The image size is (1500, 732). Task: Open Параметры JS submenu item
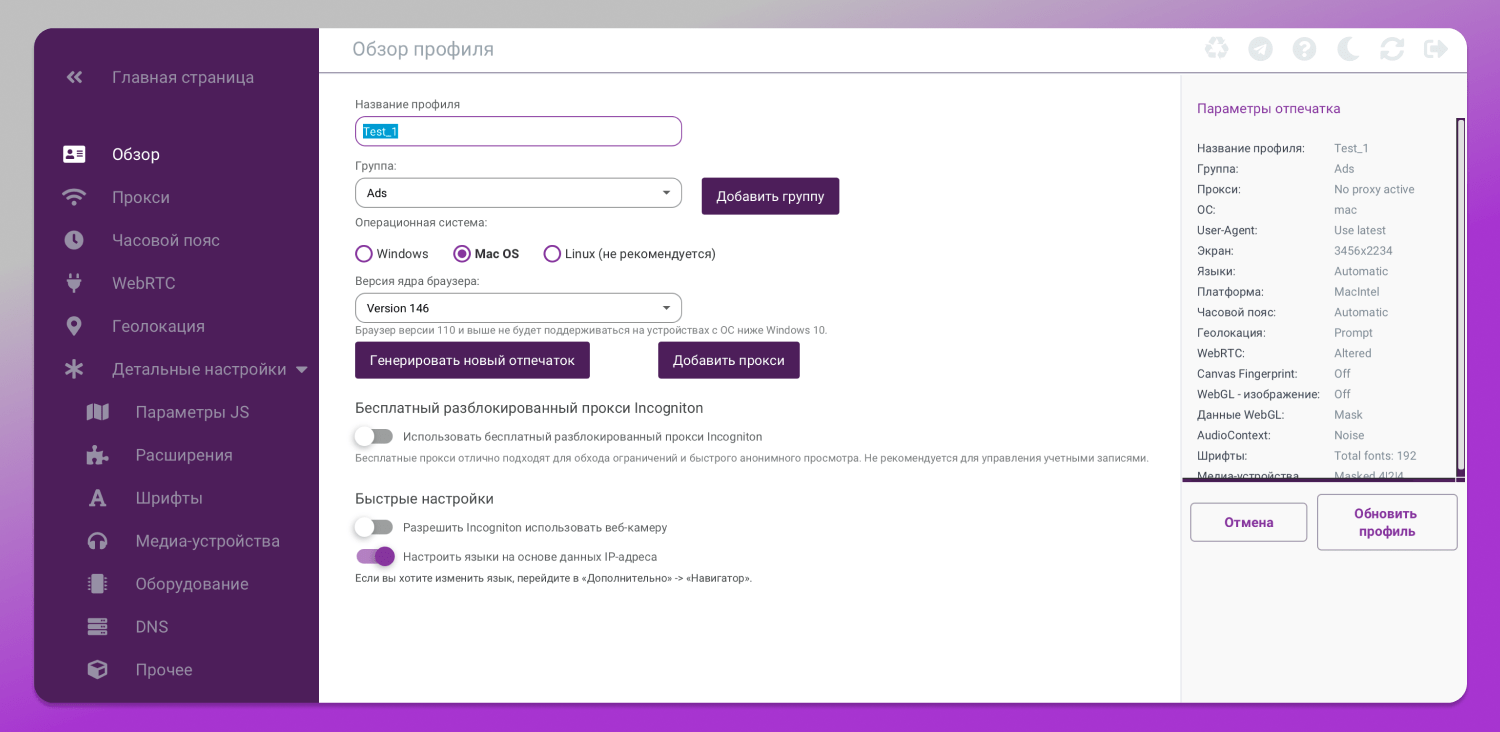click(193, 412)
